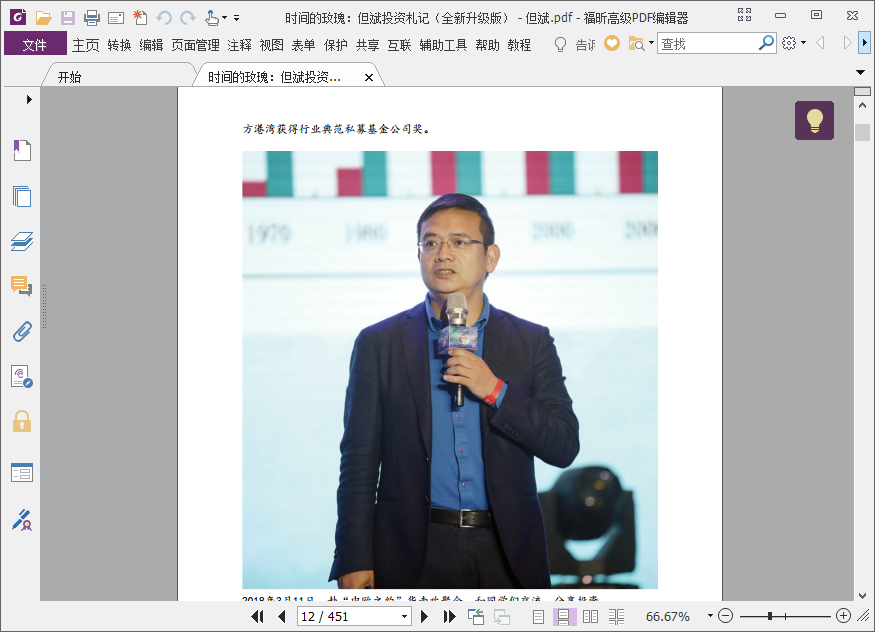Open the Page thumbnails panel icon

pyautogui.click(x=22, y=196)
